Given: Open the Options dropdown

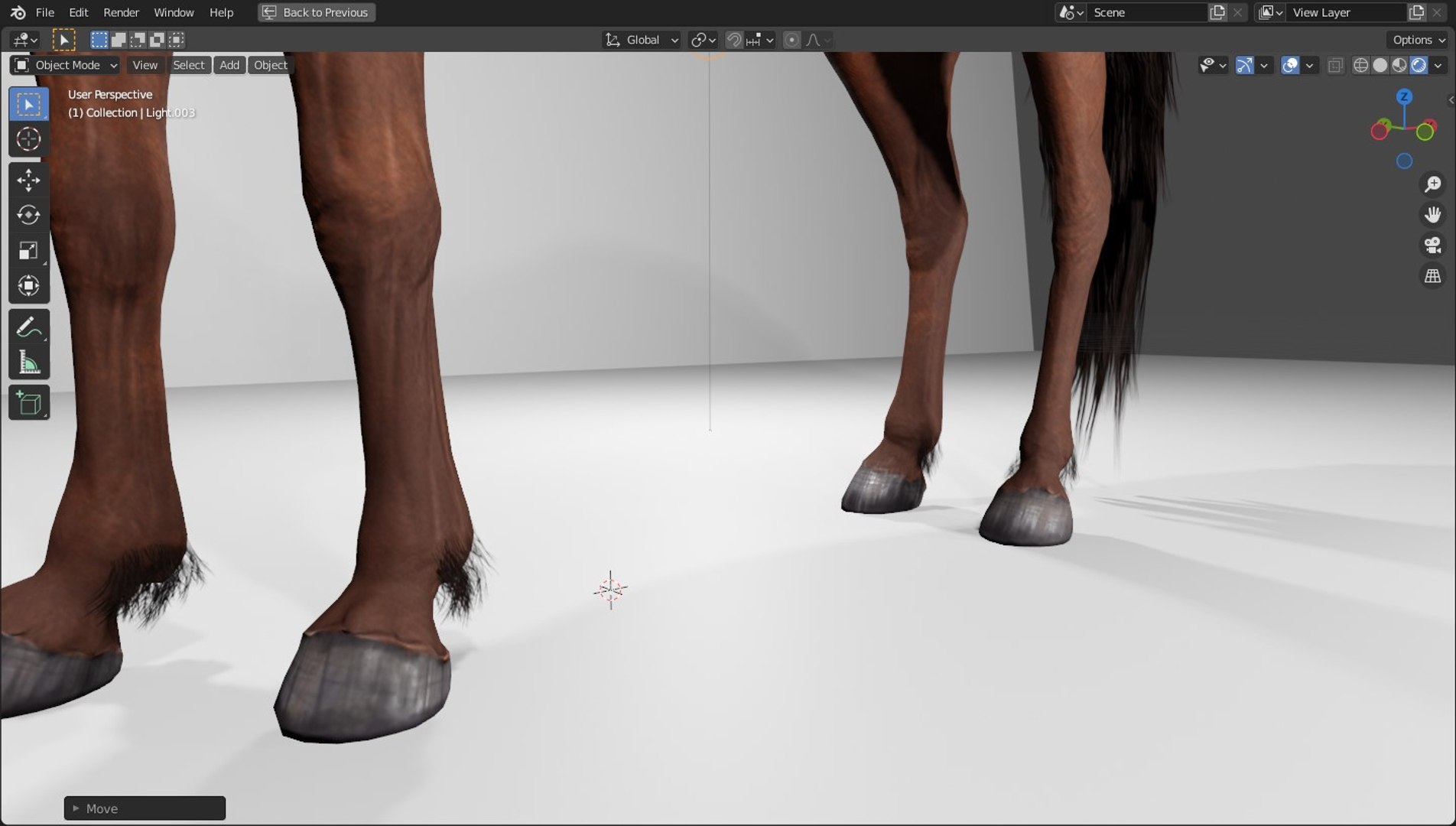Looking at the screenshot, I should (x=1419, y=40).
